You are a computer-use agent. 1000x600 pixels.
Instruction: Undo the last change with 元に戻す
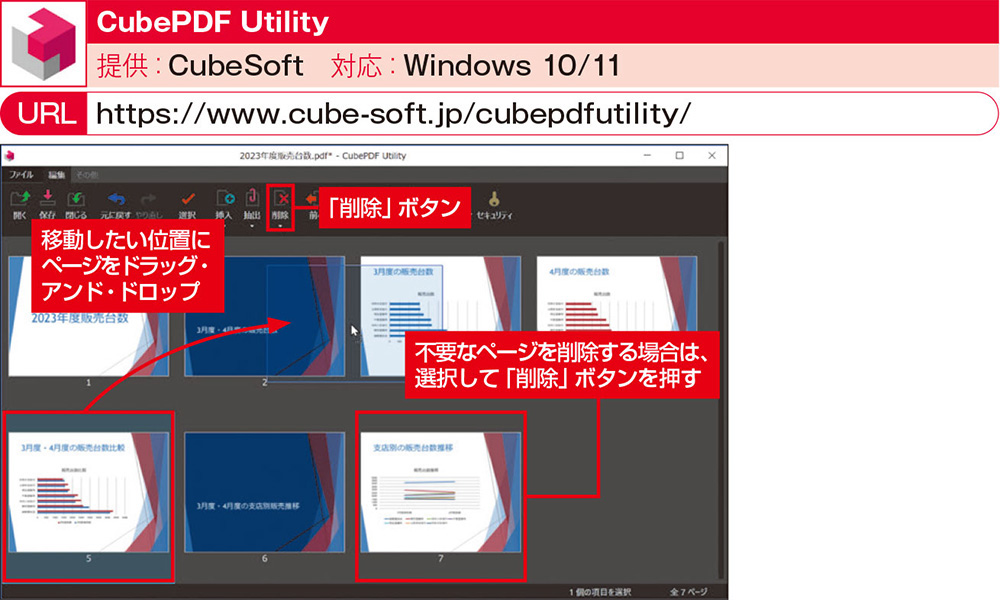(116, 198)
